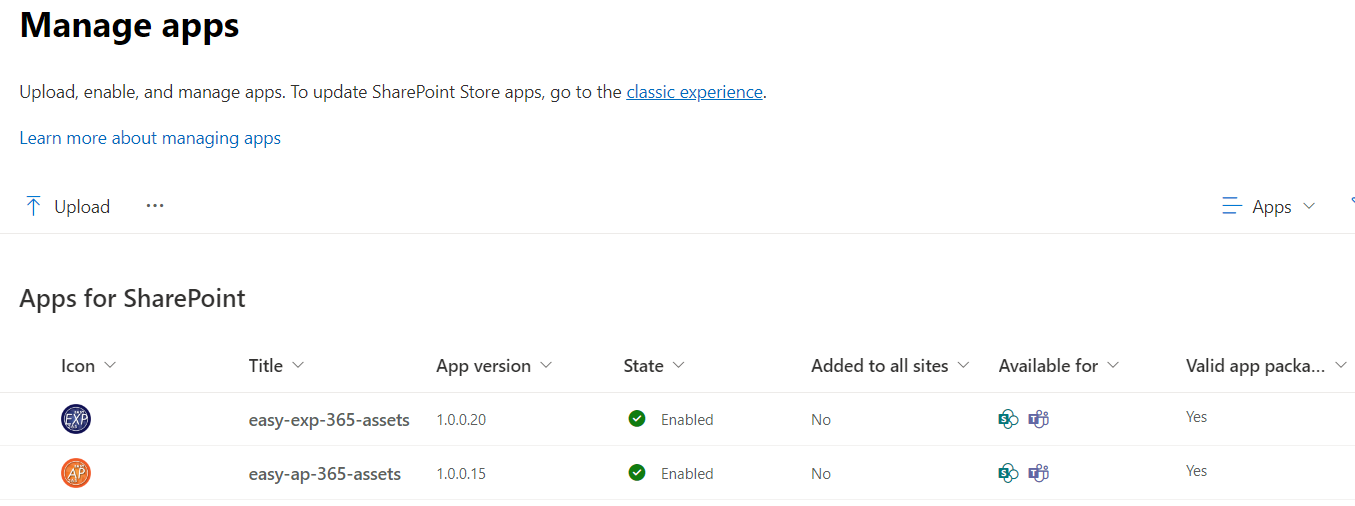Open the easy-exp-365-assets app title
Screen dimensions: 1355x506
(x=329, y=420)
